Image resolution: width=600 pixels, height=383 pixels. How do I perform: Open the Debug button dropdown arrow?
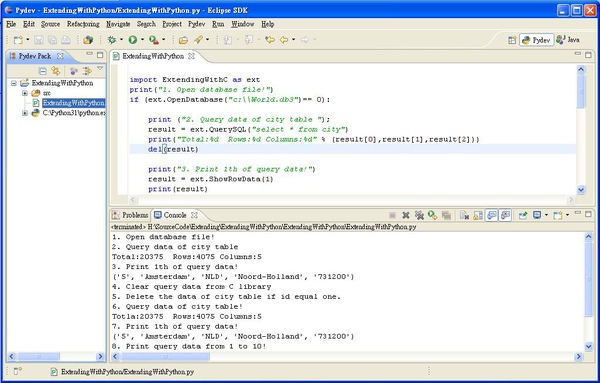(x=121, y=39)
